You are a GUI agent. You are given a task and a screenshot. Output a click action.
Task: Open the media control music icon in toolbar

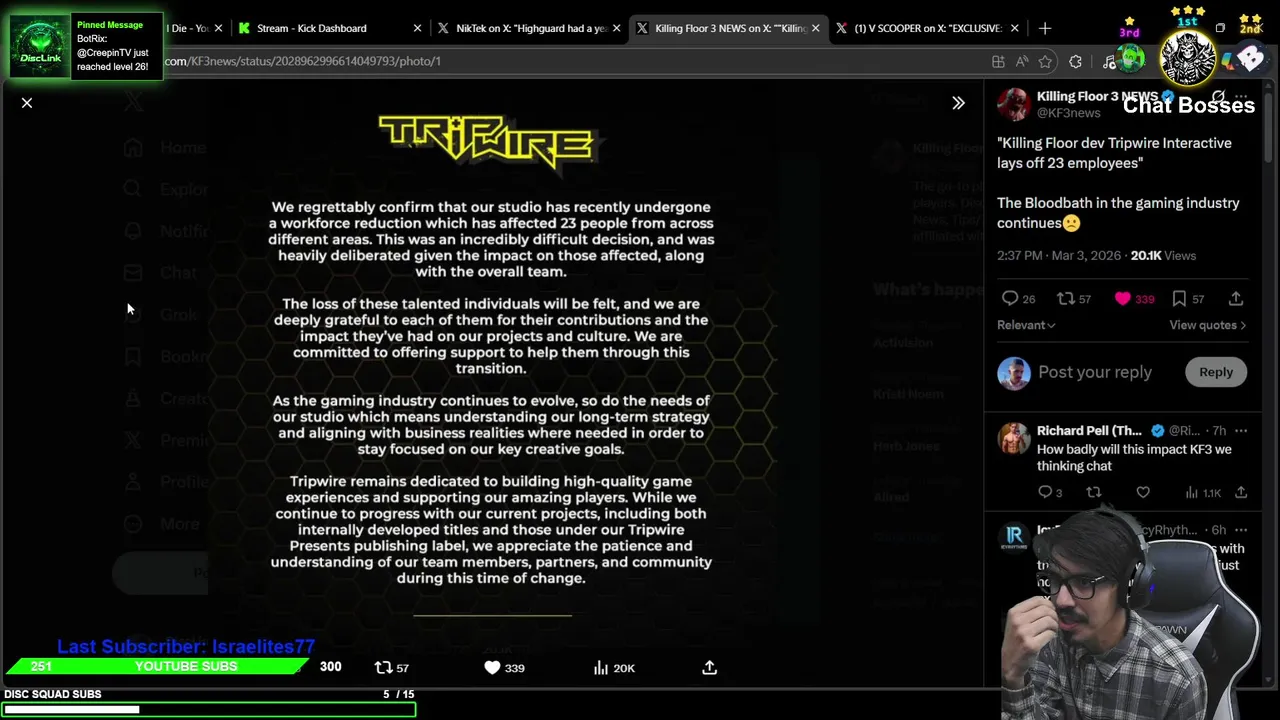1109,61
